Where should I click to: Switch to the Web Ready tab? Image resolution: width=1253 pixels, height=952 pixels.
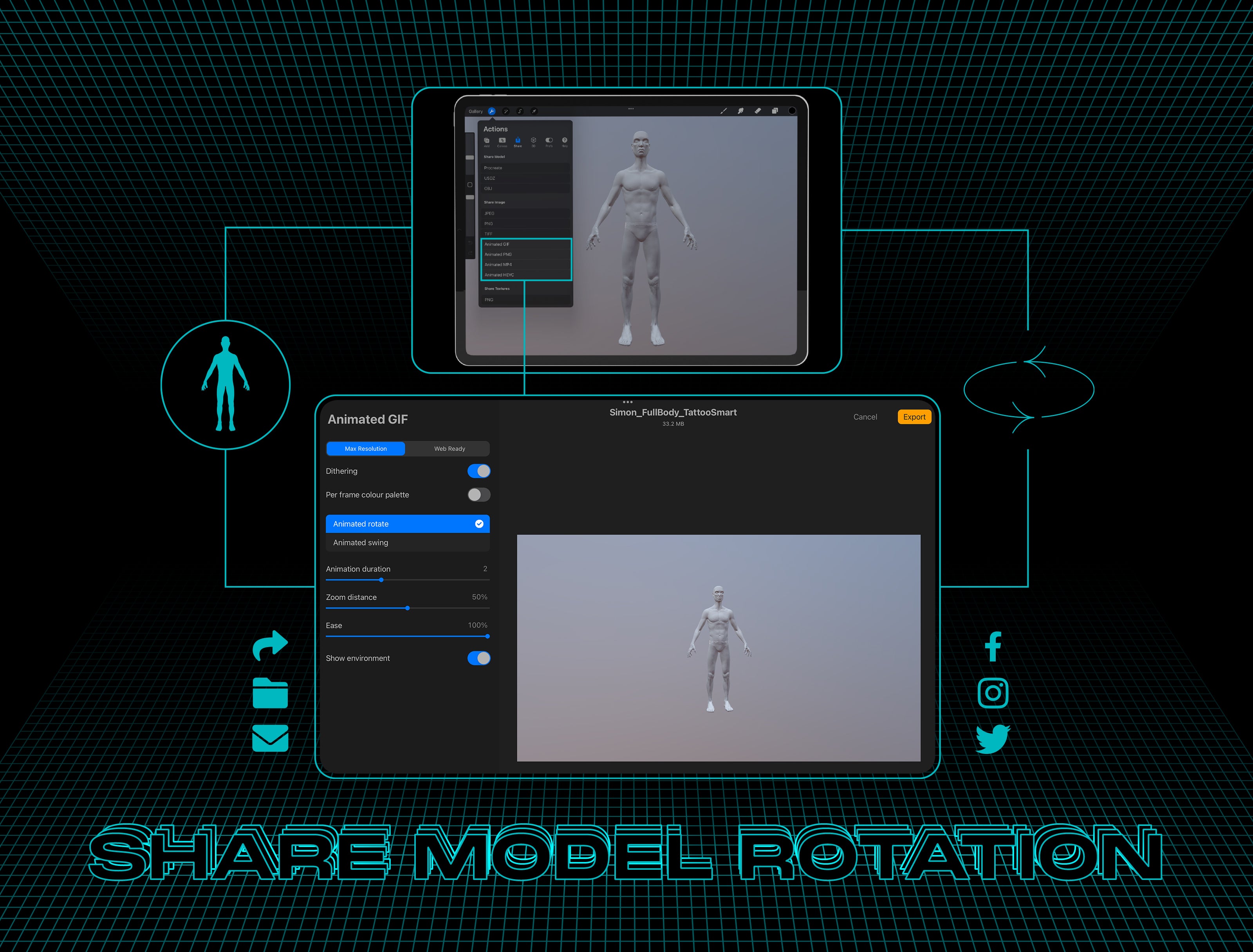450,448
